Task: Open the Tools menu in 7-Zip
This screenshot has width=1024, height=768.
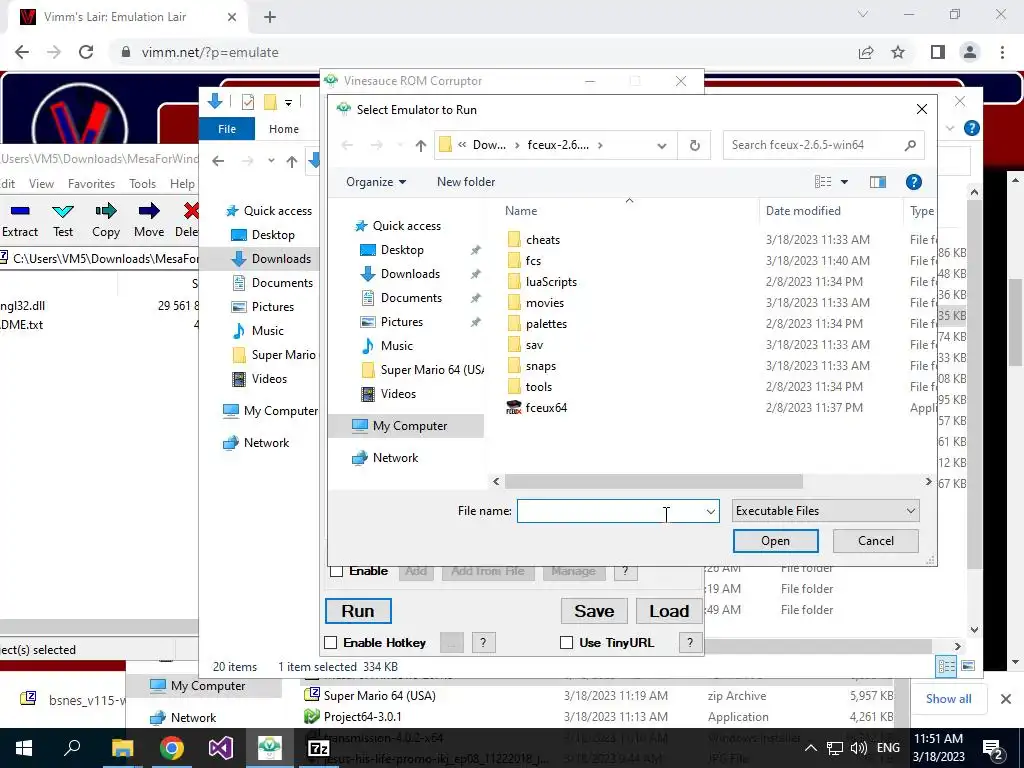Action: (142, 184)
